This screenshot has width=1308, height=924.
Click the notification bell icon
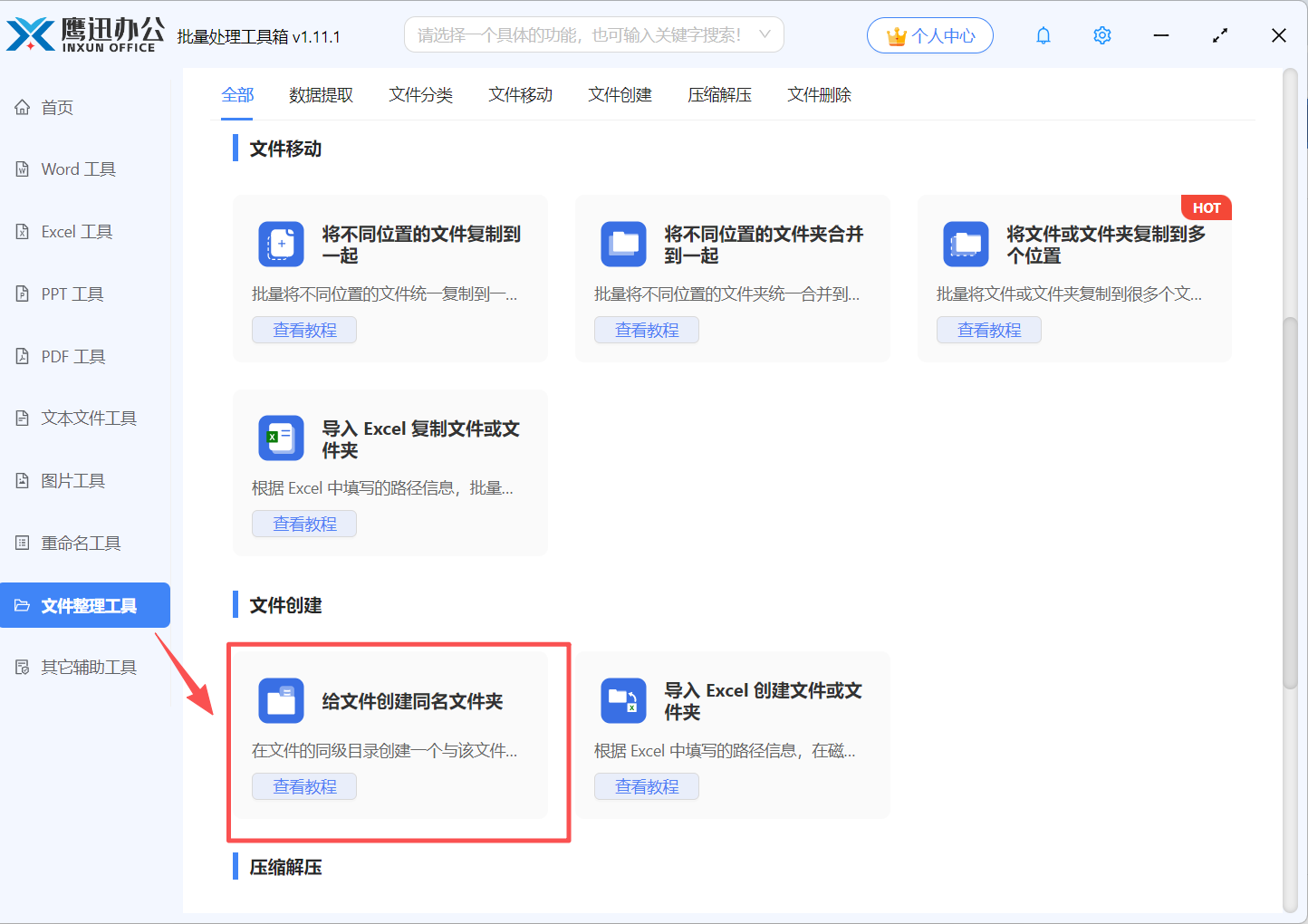click(x=1044, y=35)
